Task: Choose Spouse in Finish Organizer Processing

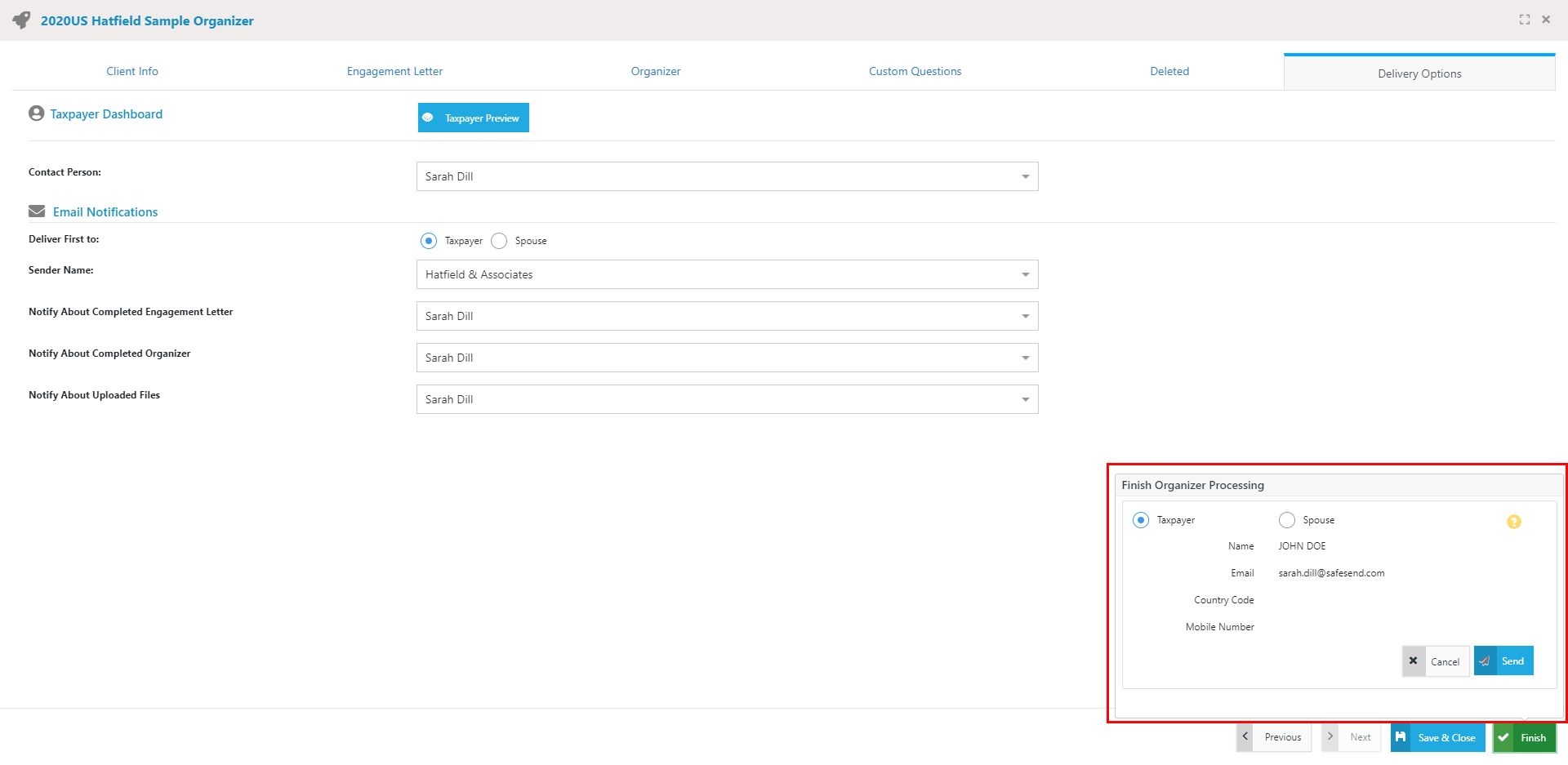Action: pyautogui.click(x=1287, y=520)
